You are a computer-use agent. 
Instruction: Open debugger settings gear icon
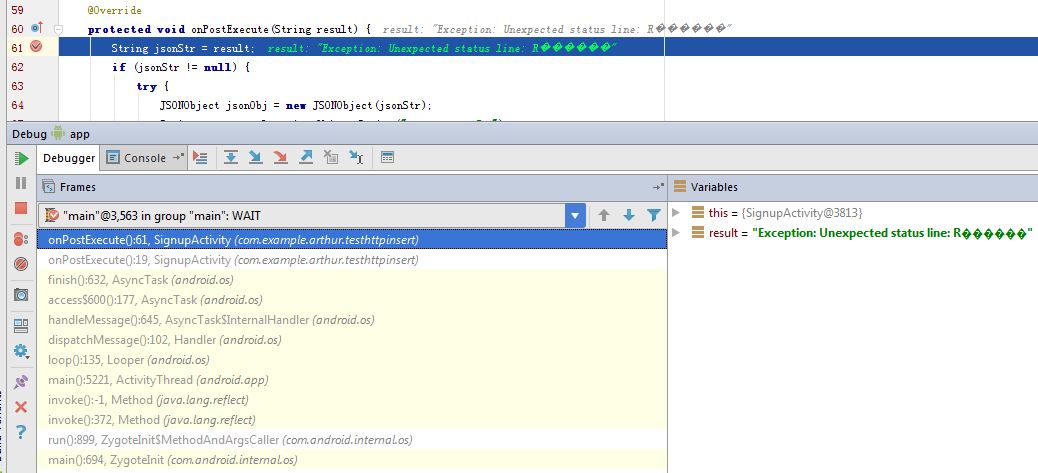pos(21,351)
